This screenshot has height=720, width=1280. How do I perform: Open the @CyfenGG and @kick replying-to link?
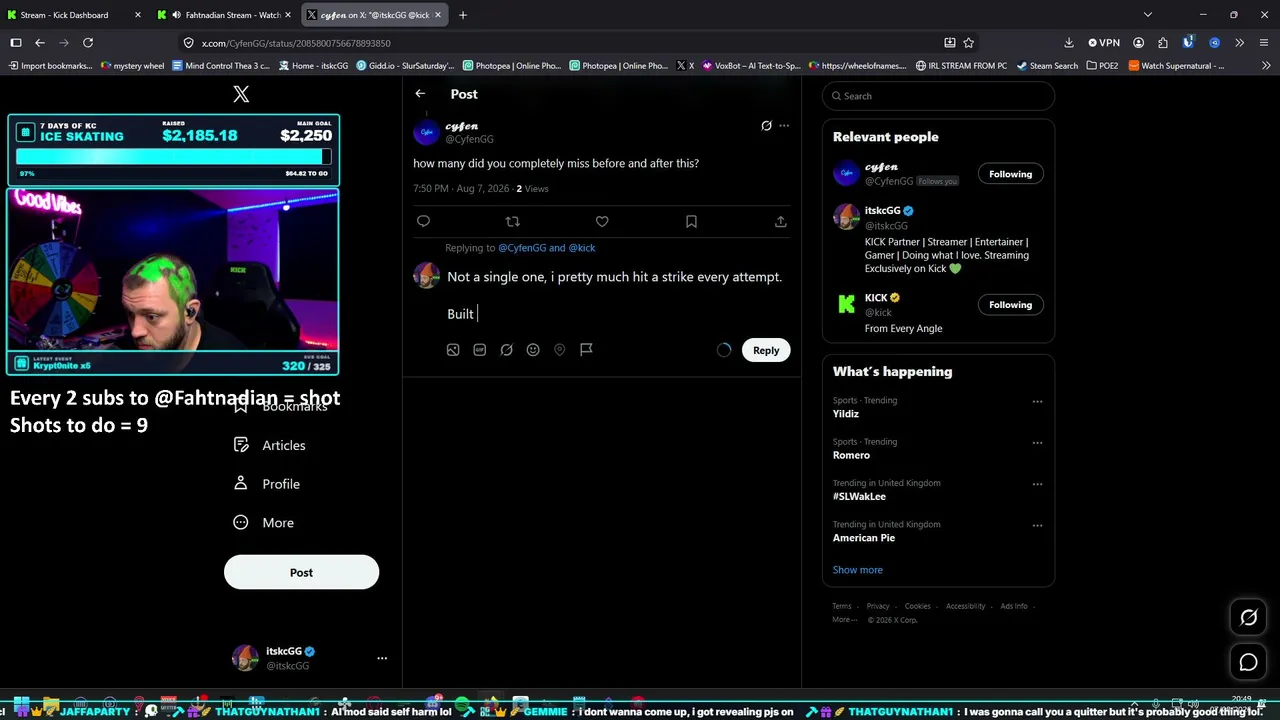coord(546,248)
